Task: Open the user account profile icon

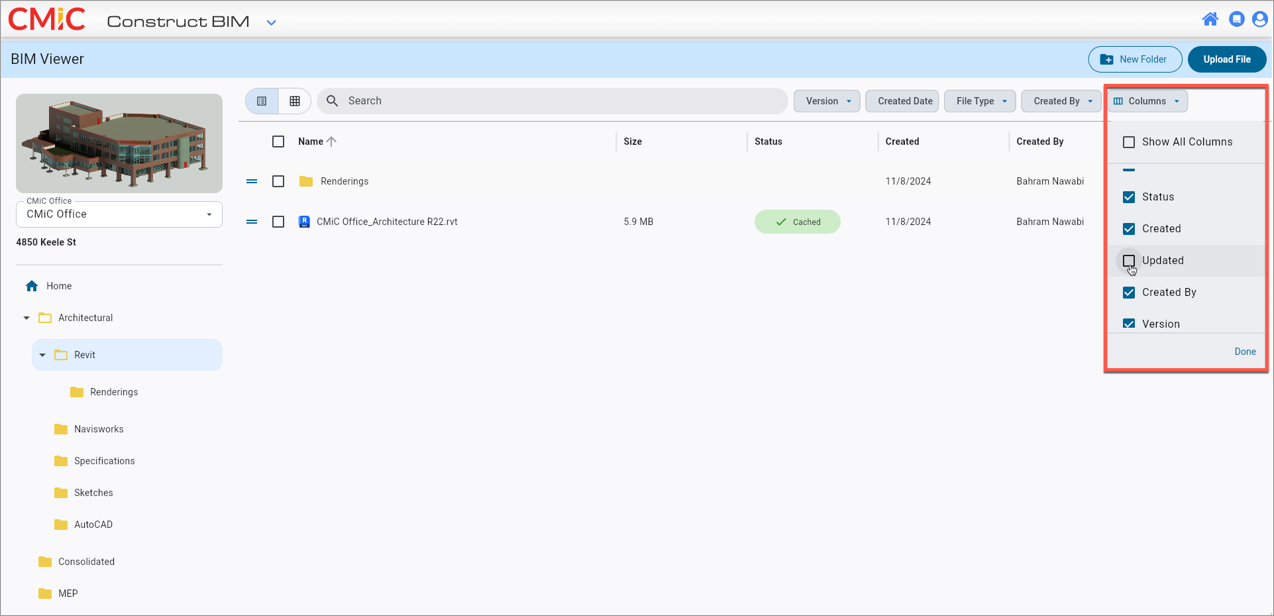Action: point(1260,19)
